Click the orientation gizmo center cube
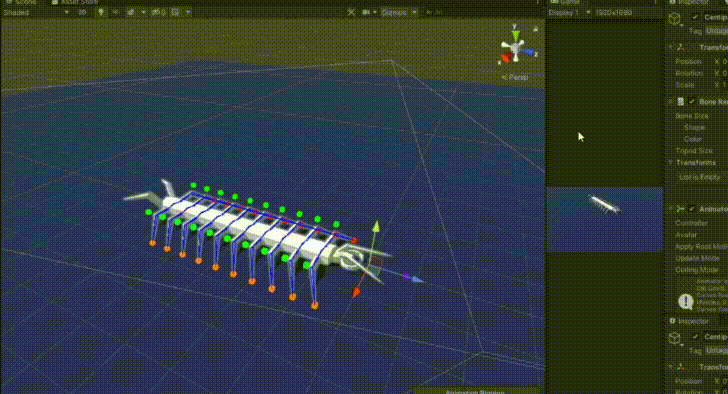The width and height of the screenshot is (728, 394). point(515,49)
